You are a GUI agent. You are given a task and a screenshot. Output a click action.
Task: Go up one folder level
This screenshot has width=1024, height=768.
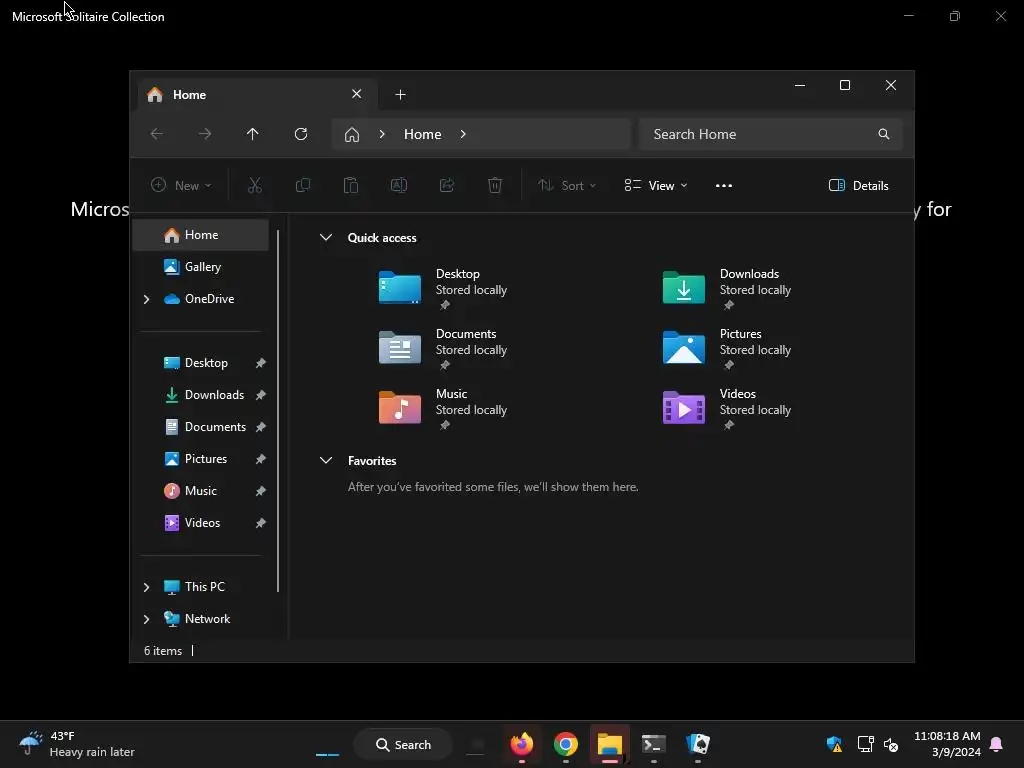(x=253, y=134)
